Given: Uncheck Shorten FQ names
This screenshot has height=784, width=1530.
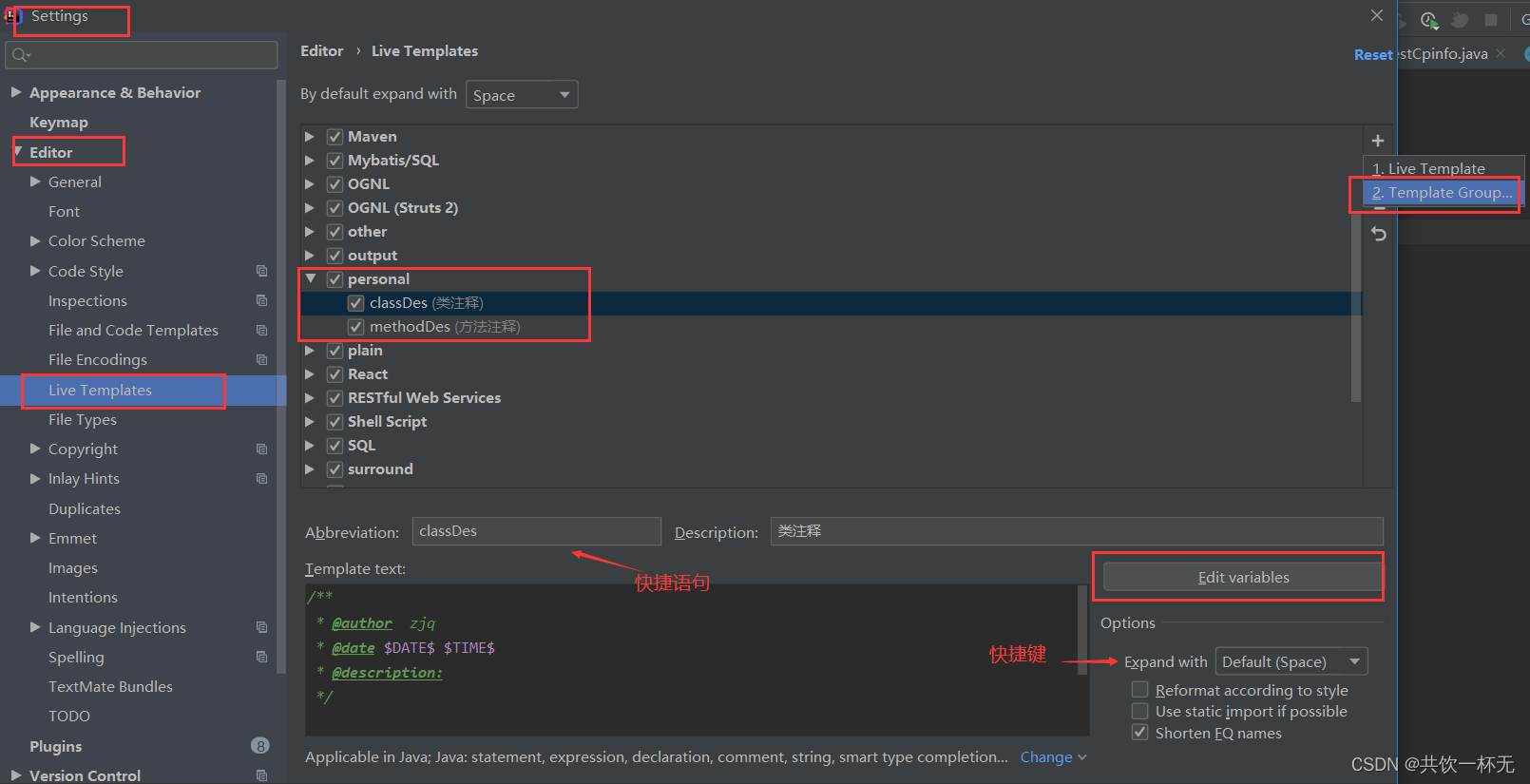Looking at the screenshot, I should tap(1139, 733).
